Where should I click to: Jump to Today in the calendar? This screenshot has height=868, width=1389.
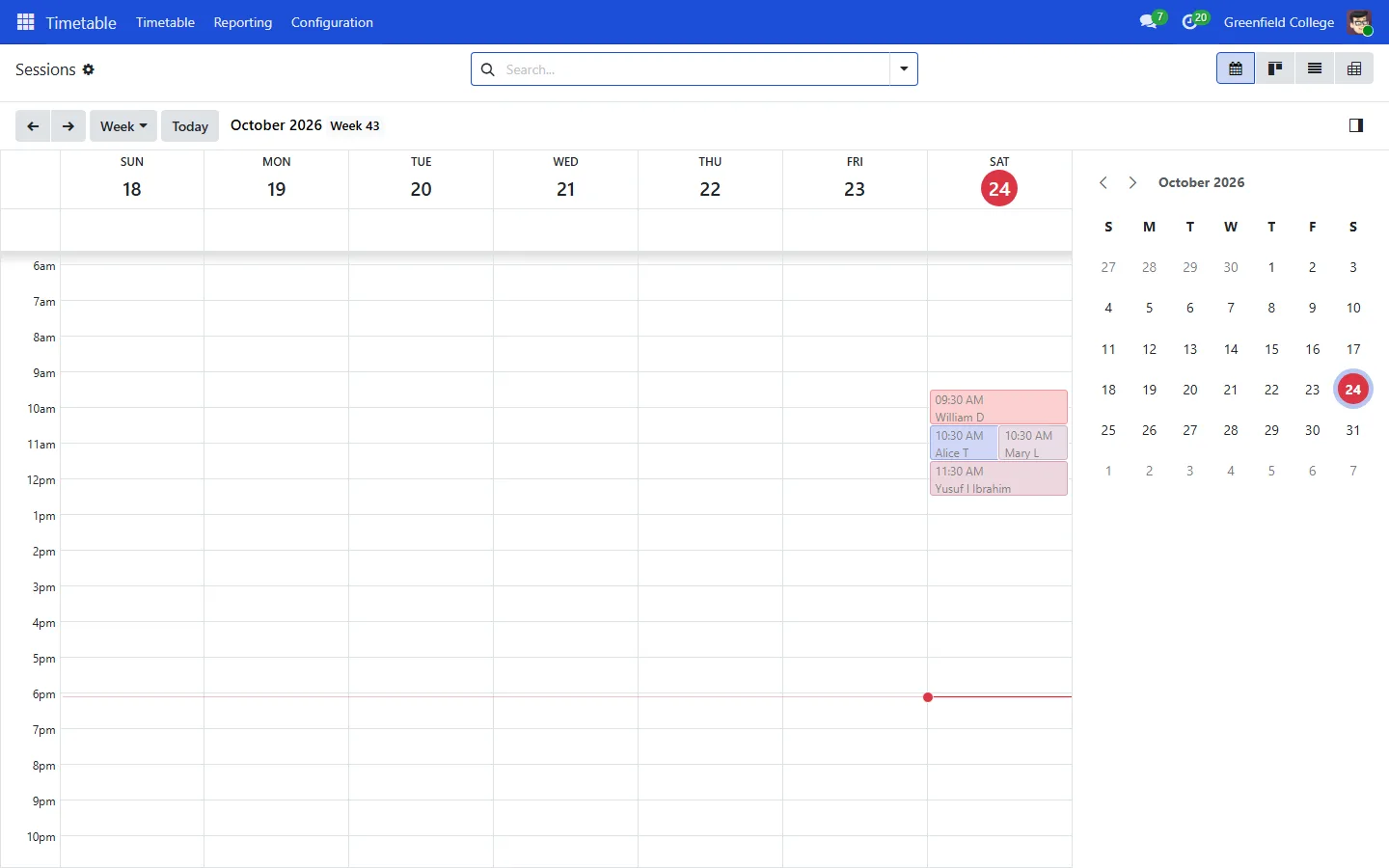(x=190, y=126)
